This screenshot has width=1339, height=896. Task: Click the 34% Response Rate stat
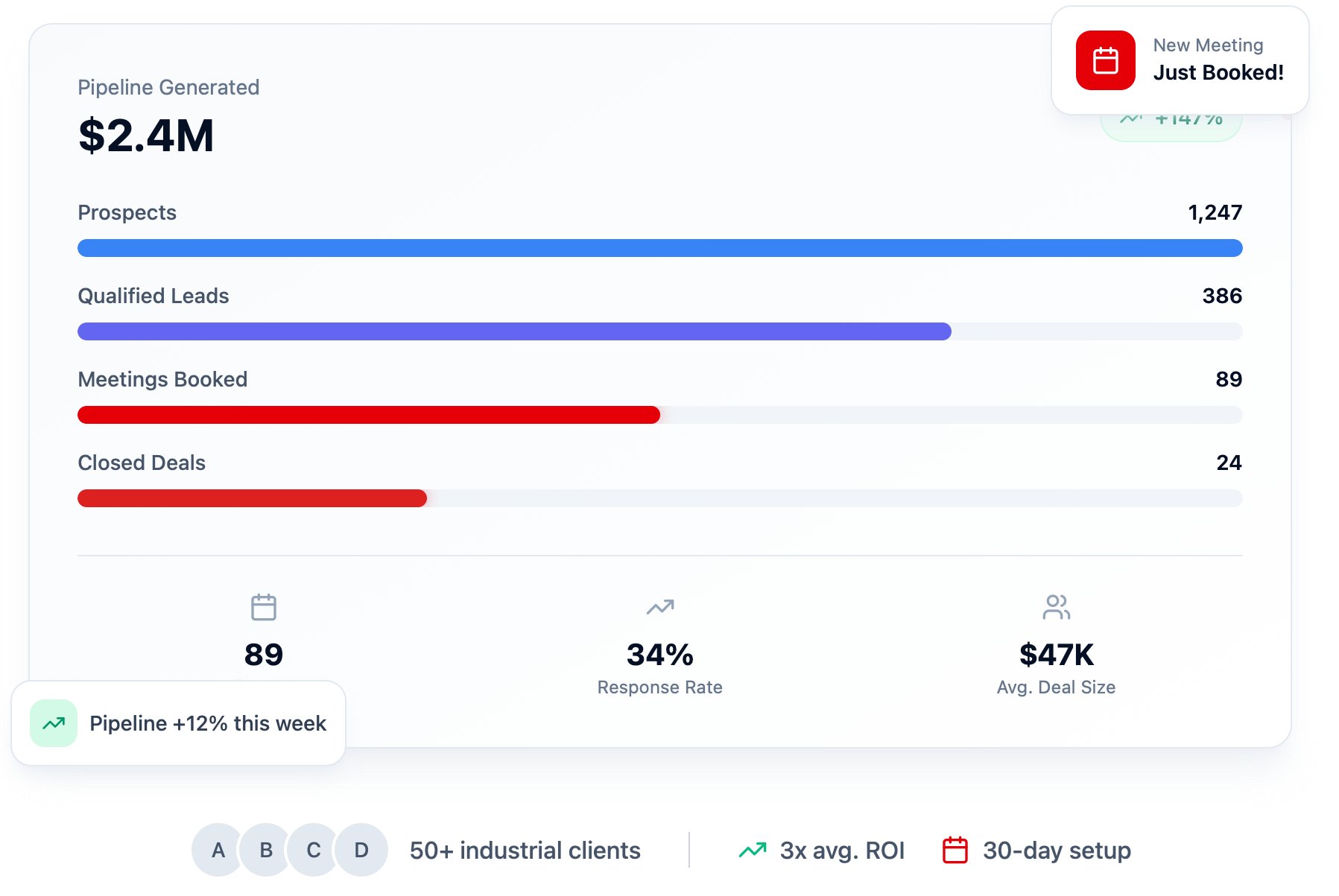659,655
